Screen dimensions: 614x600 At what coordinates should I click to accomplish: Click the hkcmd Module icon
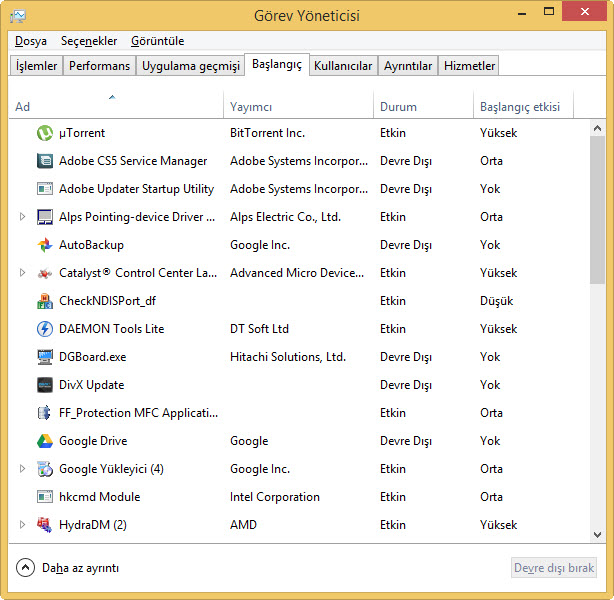pos(45,497)
